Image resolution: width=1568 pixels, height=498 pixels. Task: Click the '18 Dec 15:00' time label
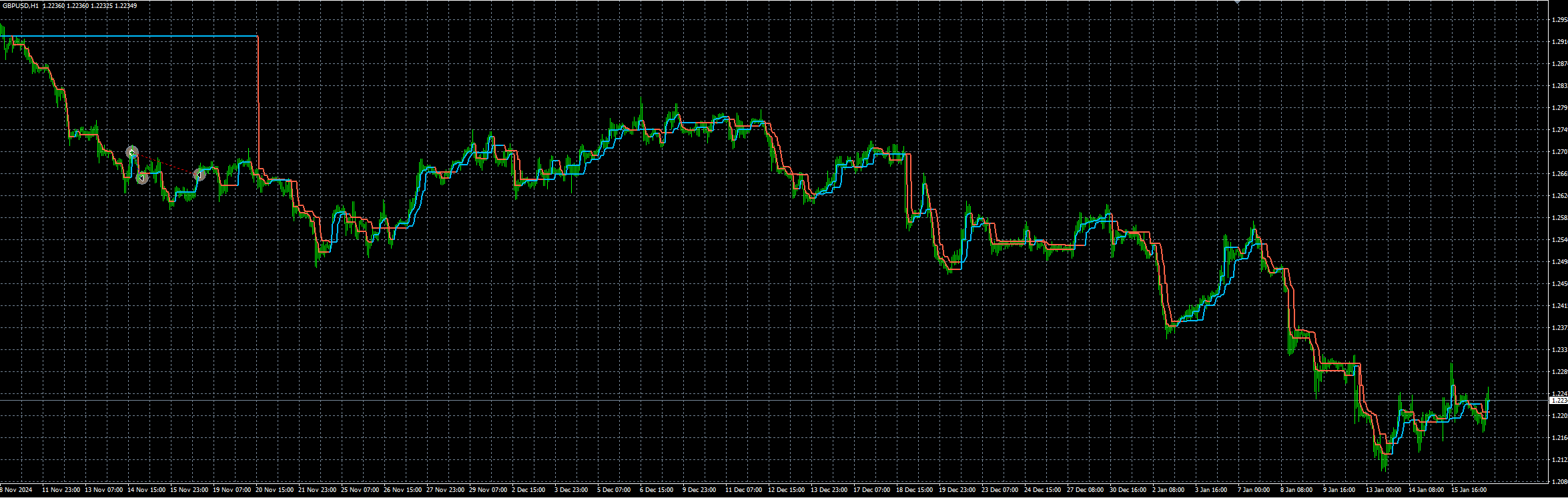coord(915,490)
